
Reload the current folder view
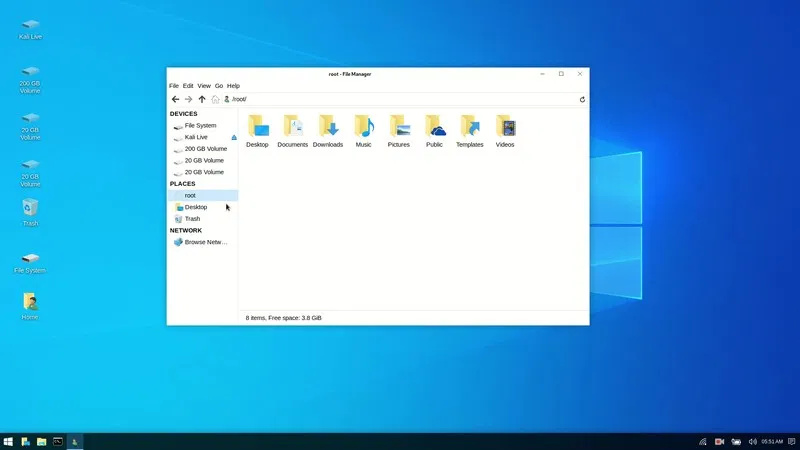click(x=582, y=99)
